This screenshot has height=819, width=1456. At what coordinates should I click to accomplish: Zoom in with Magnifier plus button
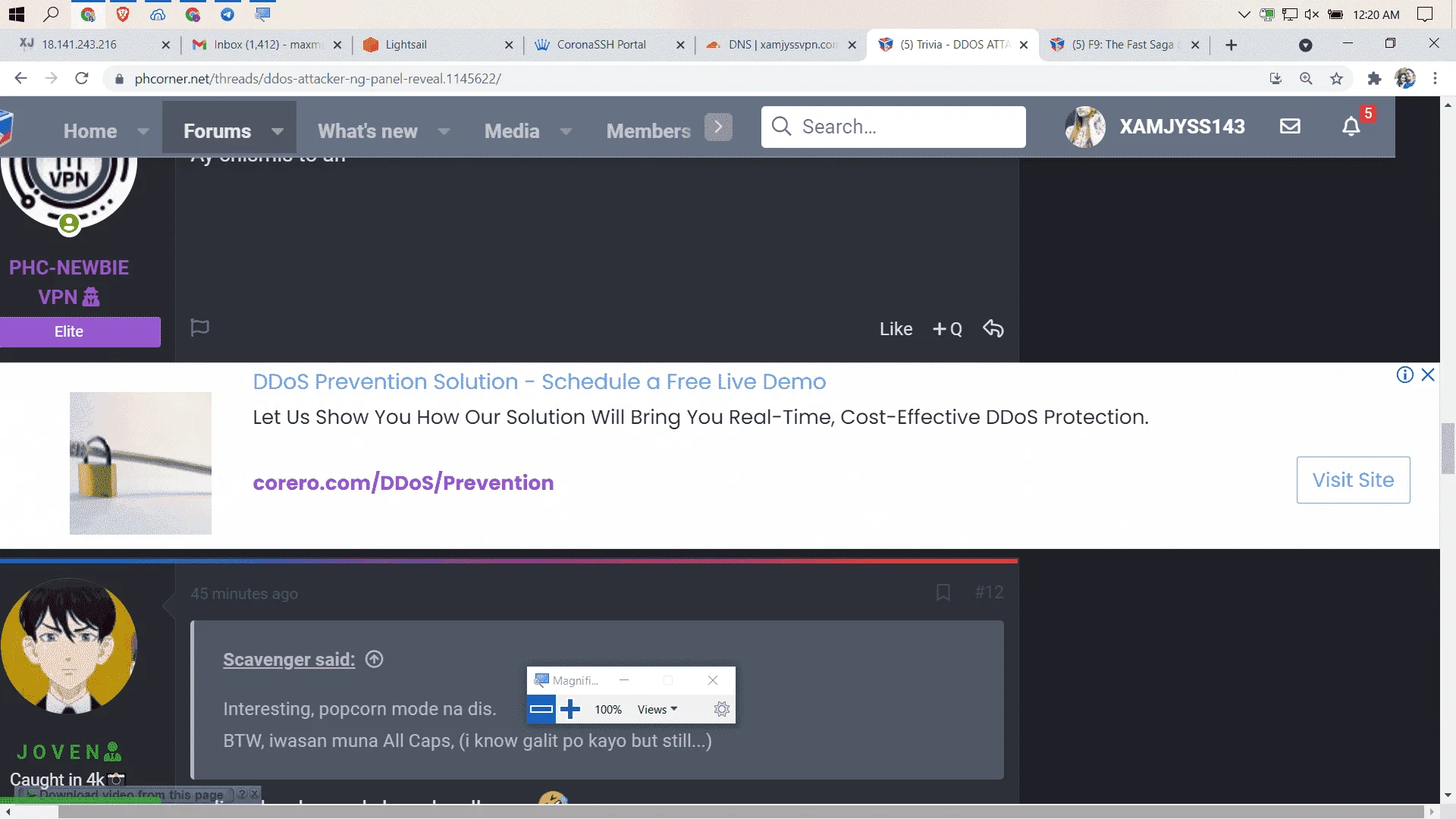coord(570,709)
